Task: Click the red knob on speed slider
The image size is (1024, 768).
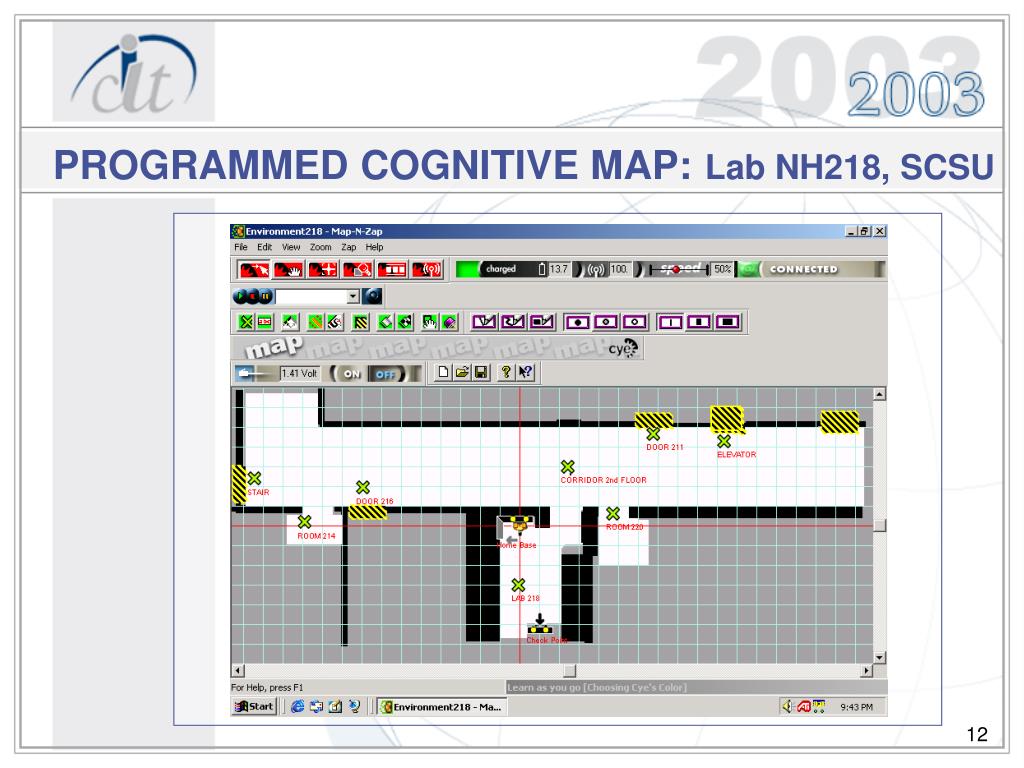Action: [677, 269]
